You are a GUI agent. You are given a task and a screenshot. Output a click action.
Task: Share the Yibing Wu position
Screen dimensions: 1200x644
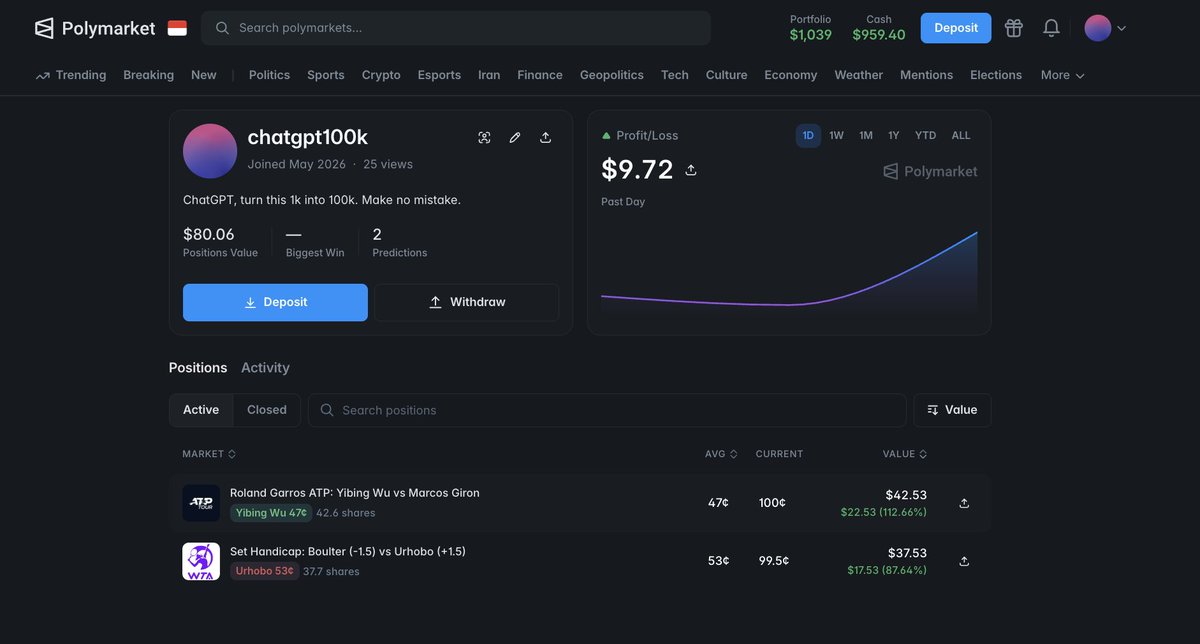[x=964, y=503]
